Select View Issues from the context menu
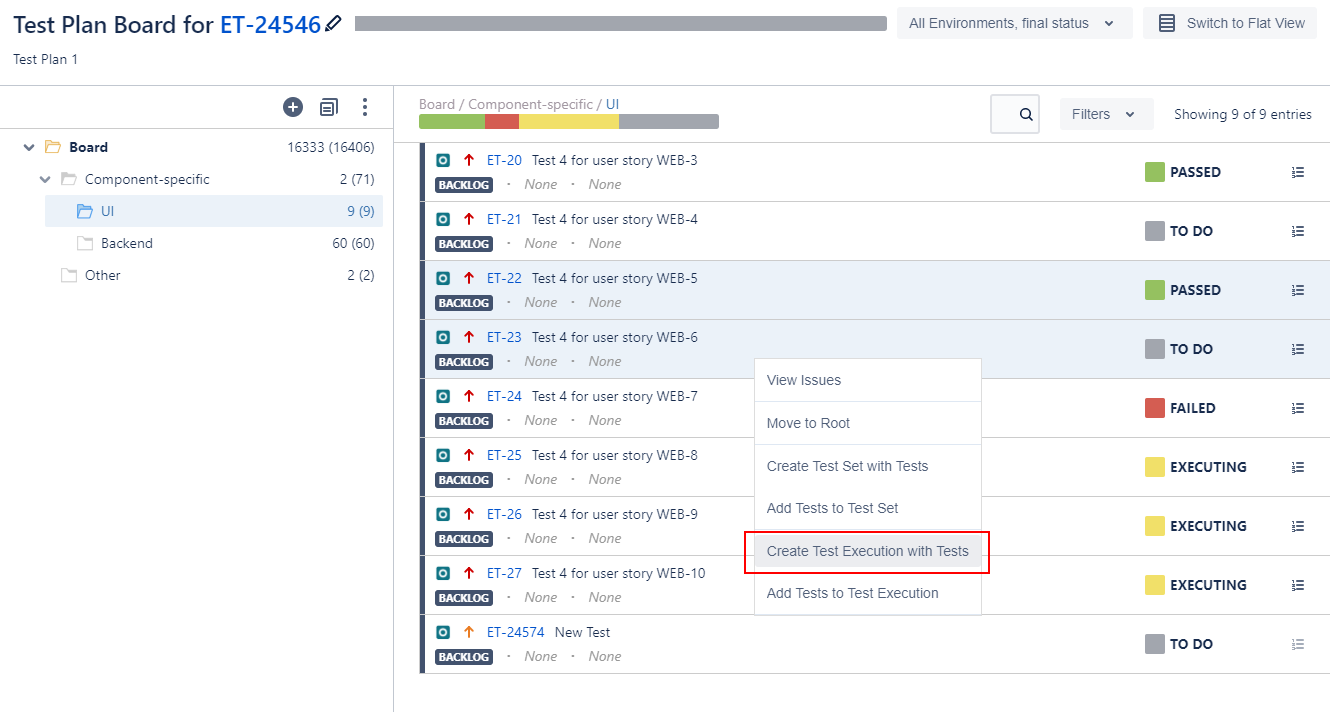1330x712 pixels. coord(867,380)
